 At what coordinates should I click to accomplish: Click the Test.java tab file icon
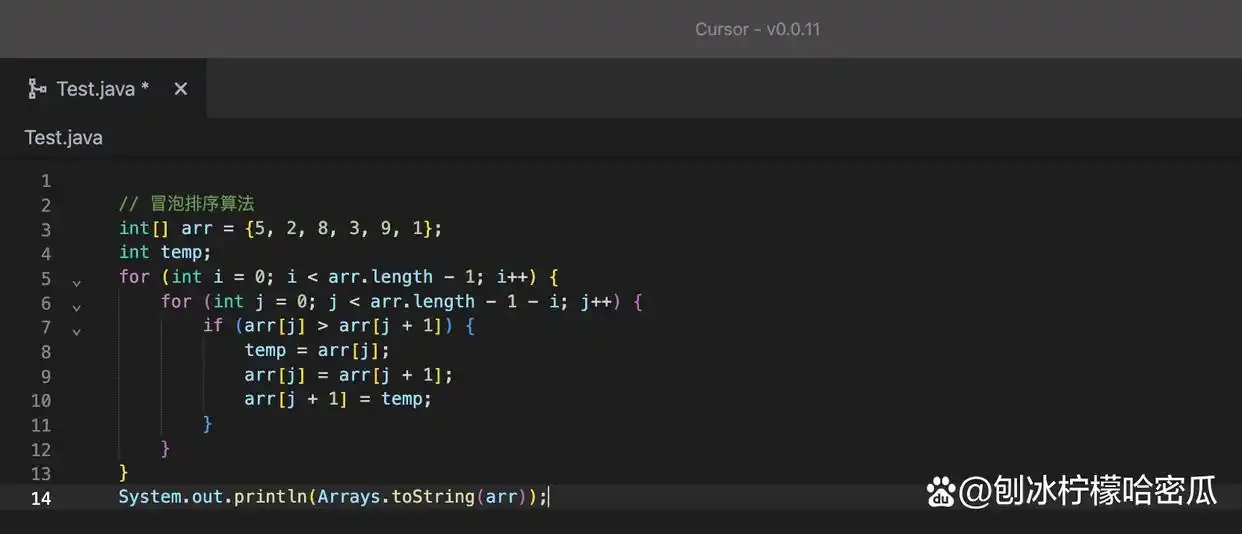click(37, 89)
